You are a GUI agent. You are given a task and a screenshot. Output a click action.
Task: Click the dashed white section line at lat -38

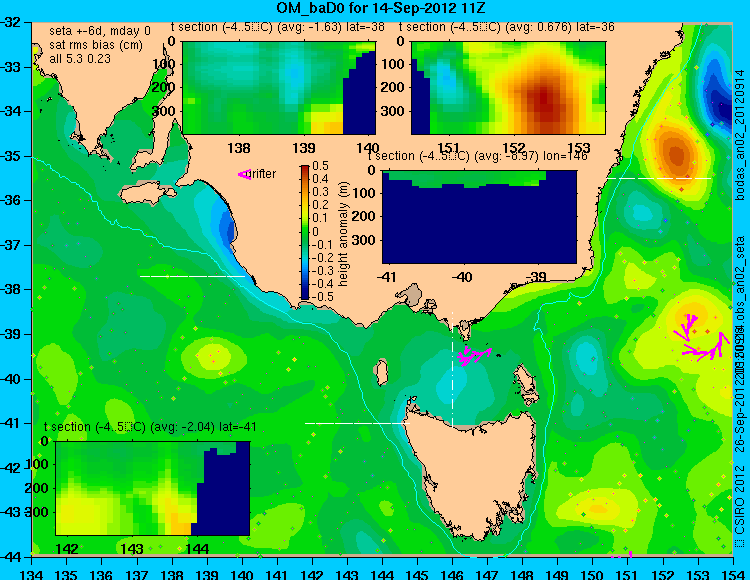[192, 276]
